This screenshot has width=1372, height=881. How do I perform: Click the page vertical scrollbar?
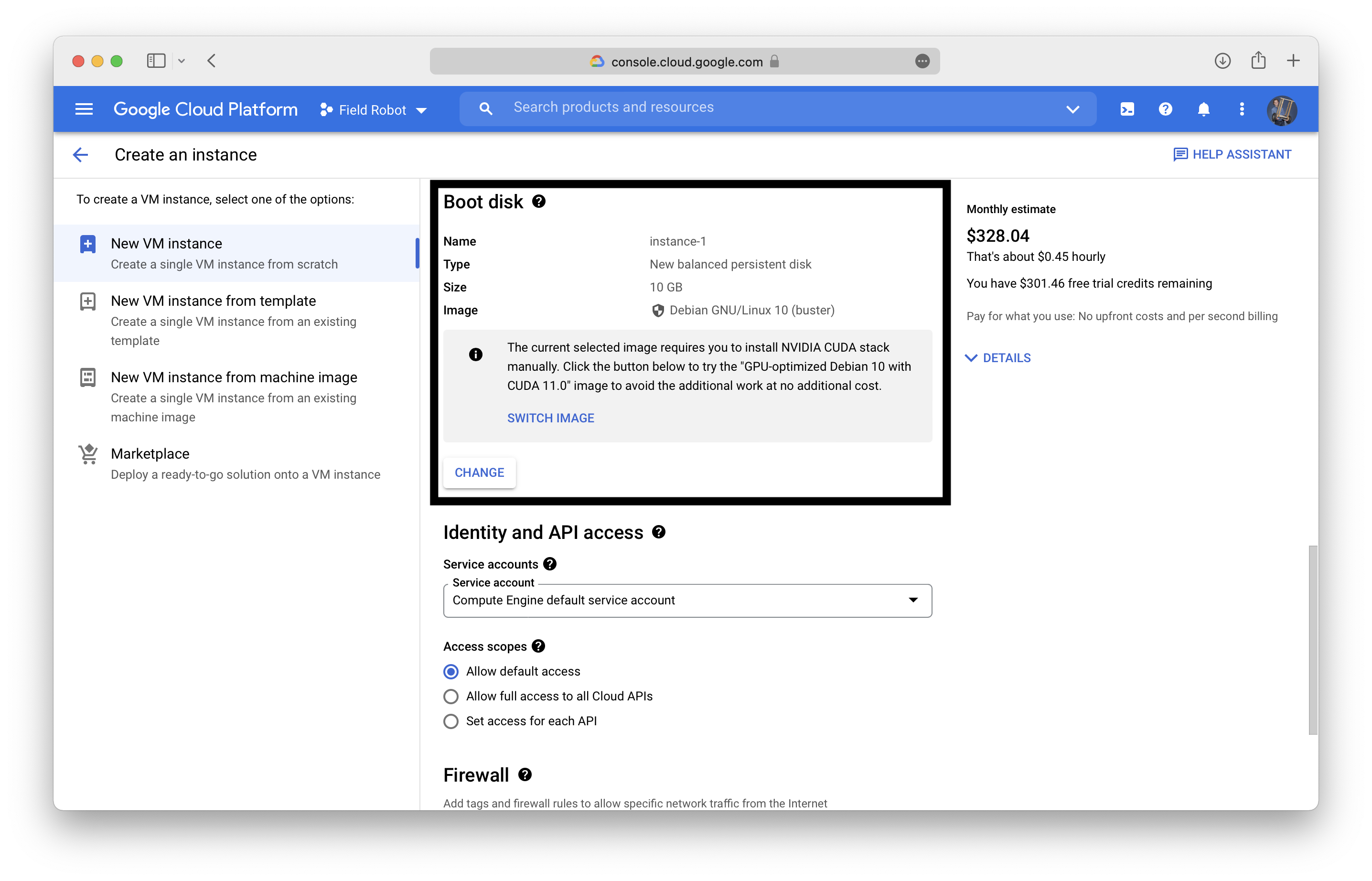(1312, 640)
